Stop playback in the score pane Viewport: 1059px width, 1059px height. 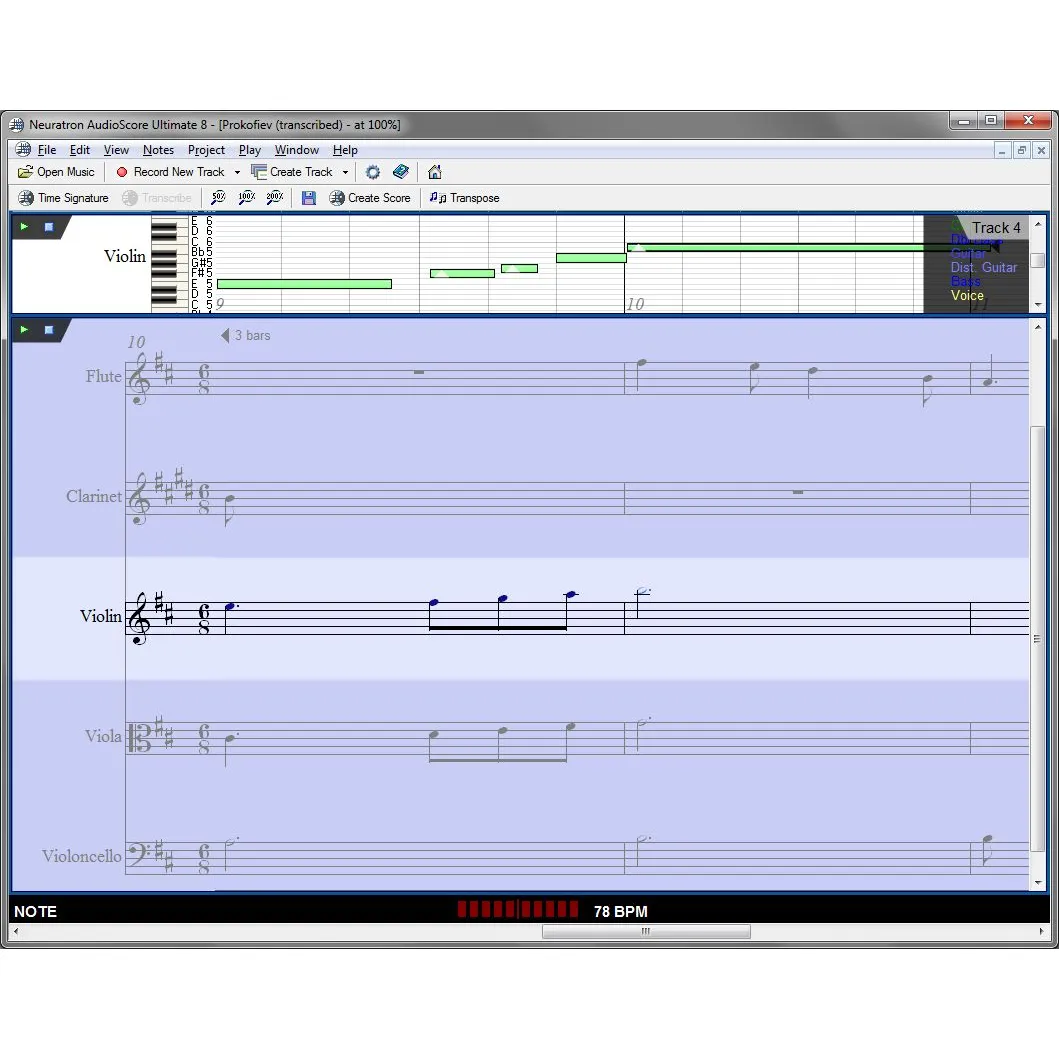pyautogui.click(x=49, y=330)
